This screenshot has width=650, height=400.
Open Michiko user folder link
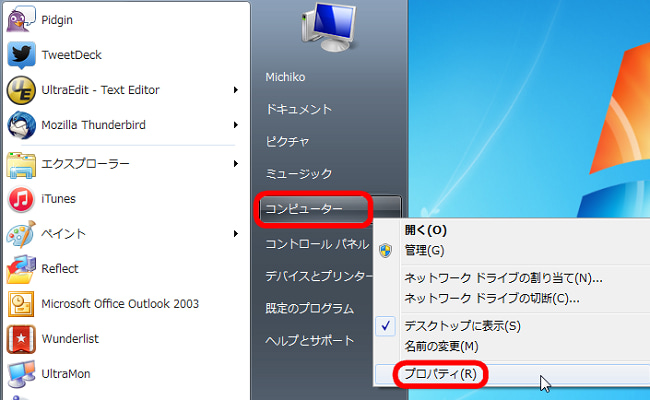pos(285,77)
